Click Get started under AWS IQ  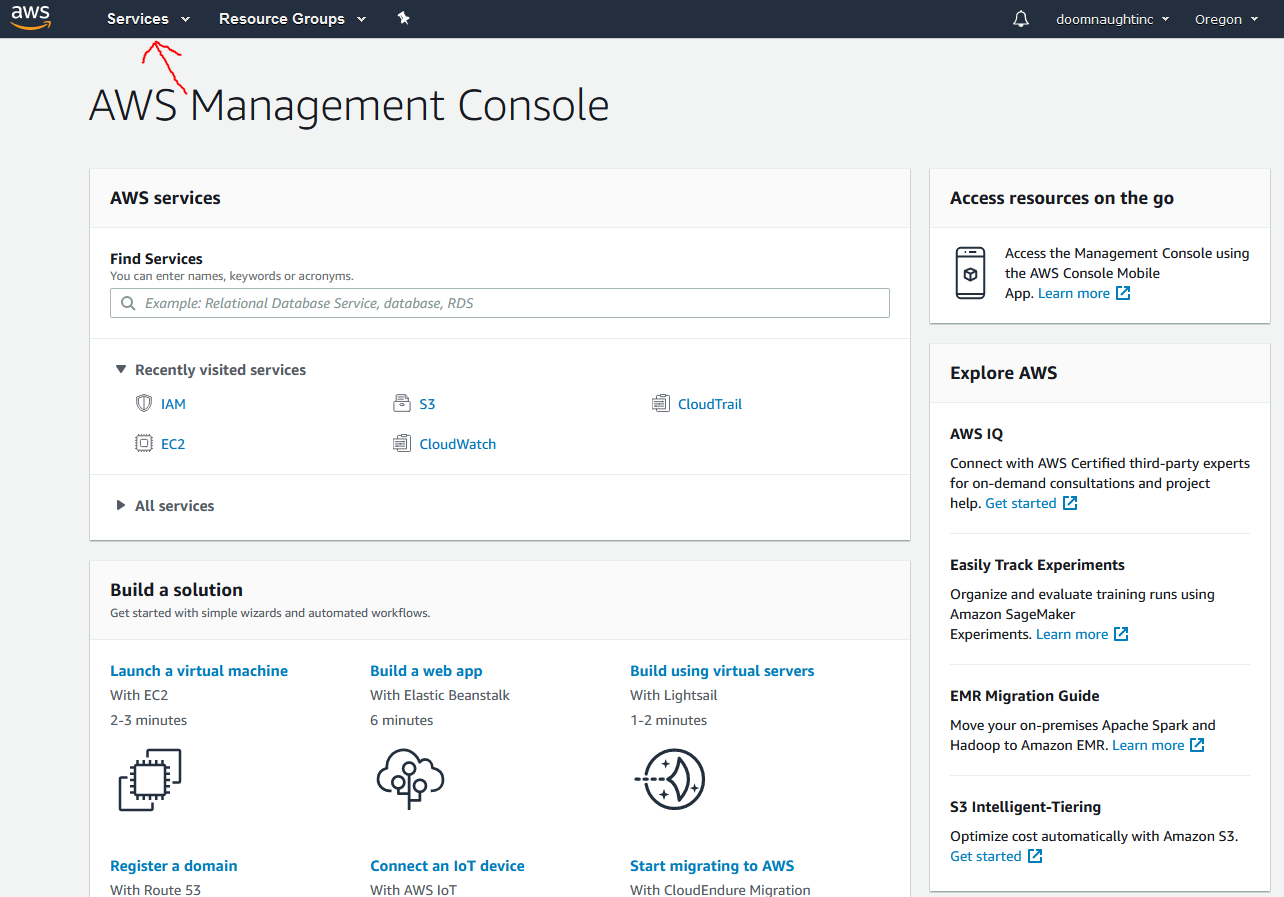(x=1021, y=503)
